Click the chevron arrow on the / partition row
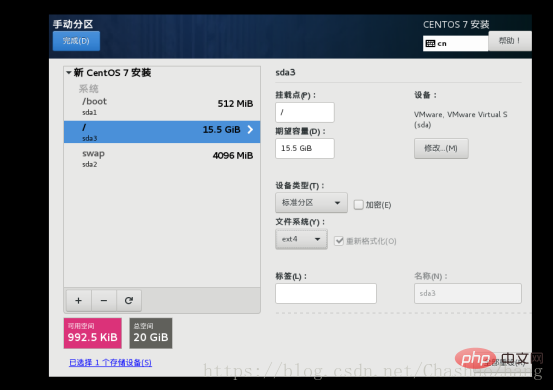The height and width of the screenshot is (391, 554). click(250, 130)
